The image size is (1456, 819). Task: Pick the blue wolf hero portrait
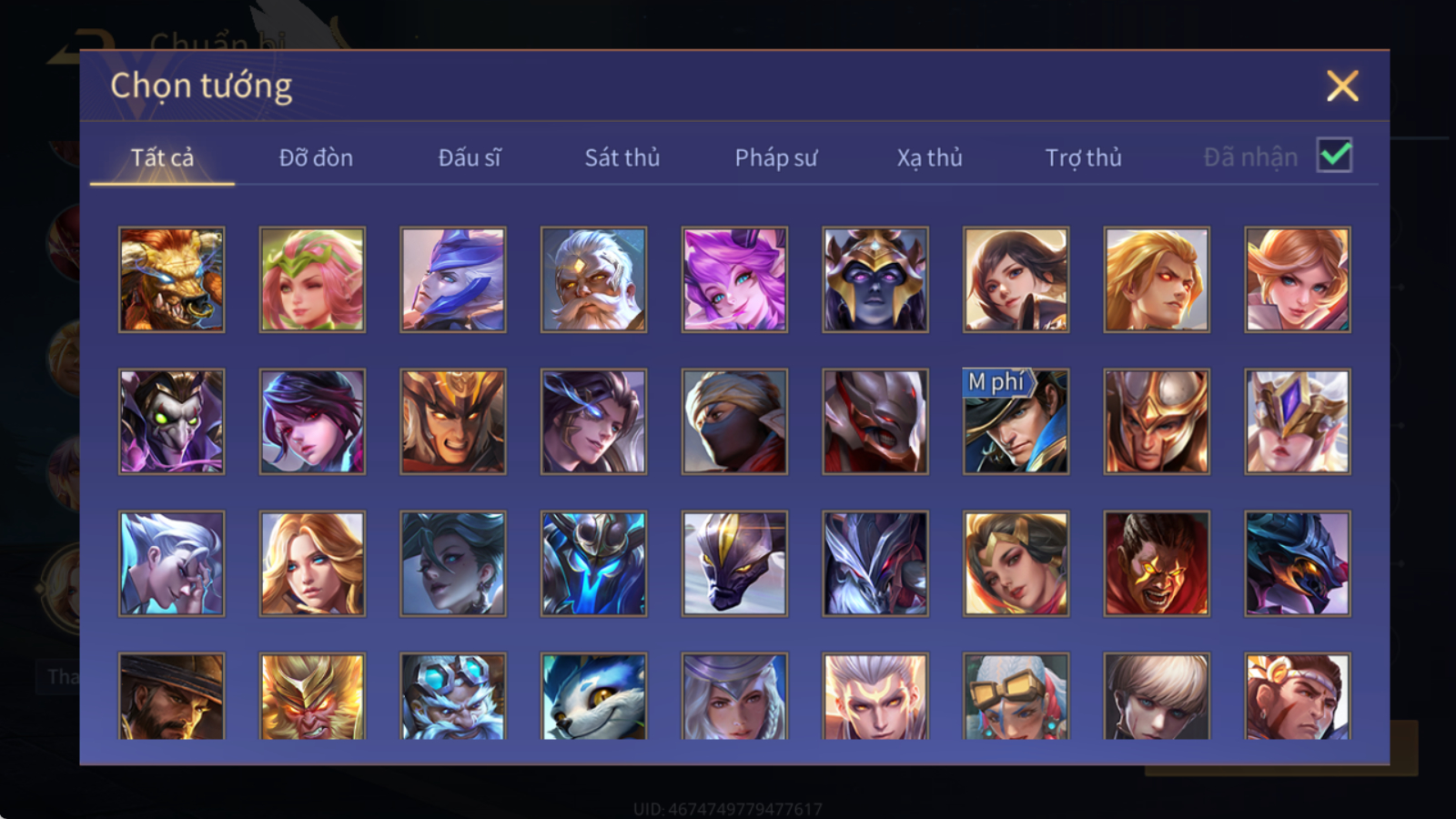593,696
